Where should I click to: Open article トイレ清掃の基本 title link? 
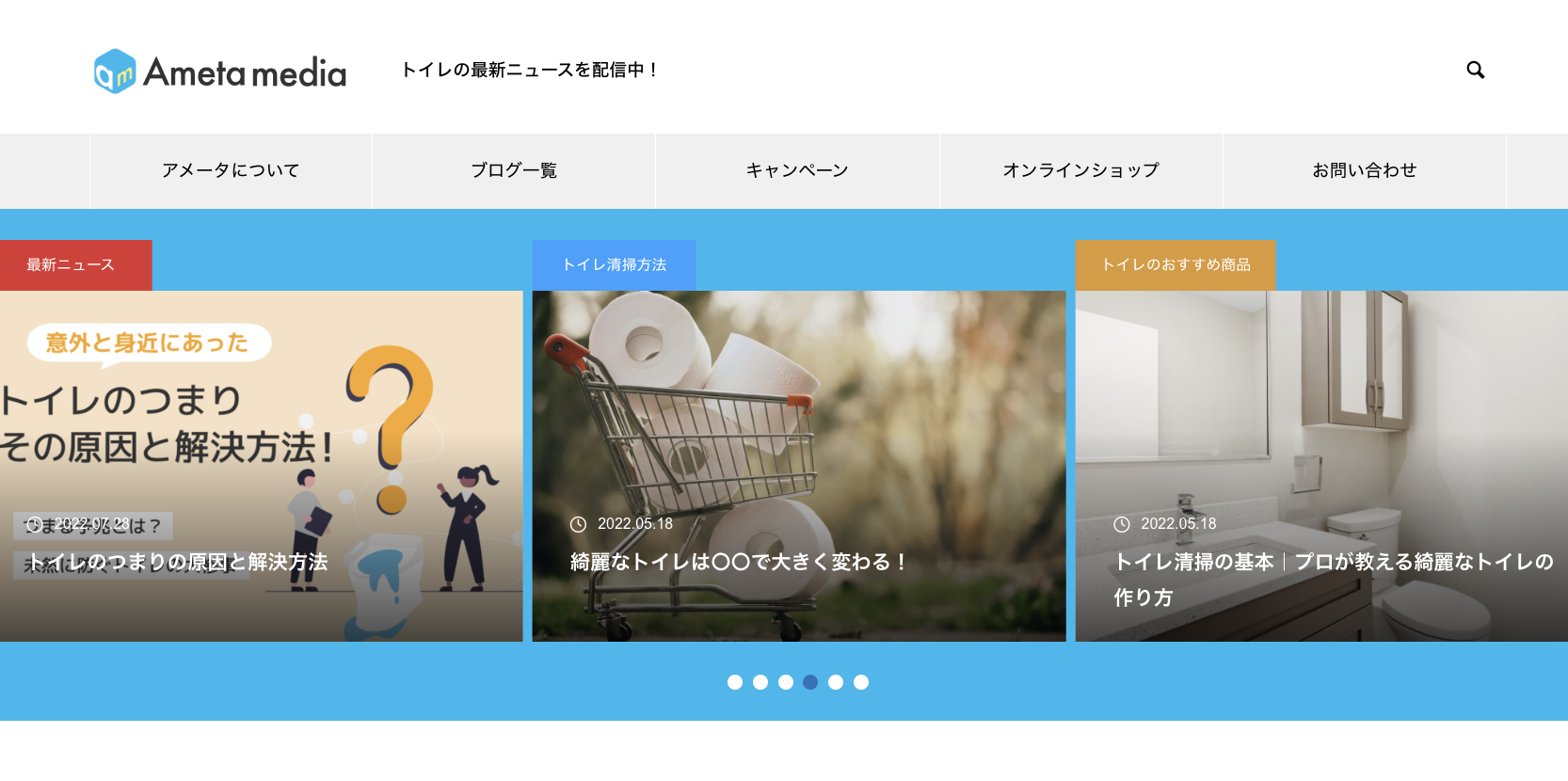click(x=1333, y=579)
